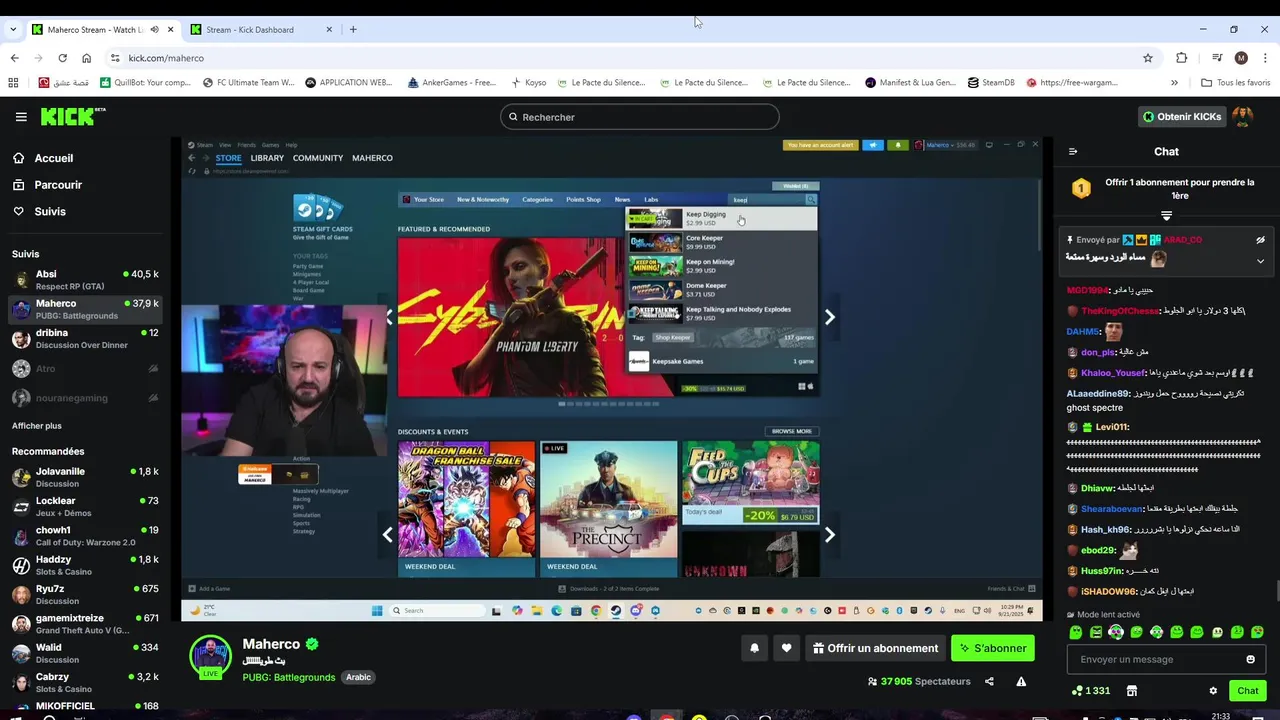1280x720 pixels.
Task: Open Maherco's live avatar below the video
Action: [210, 656]
